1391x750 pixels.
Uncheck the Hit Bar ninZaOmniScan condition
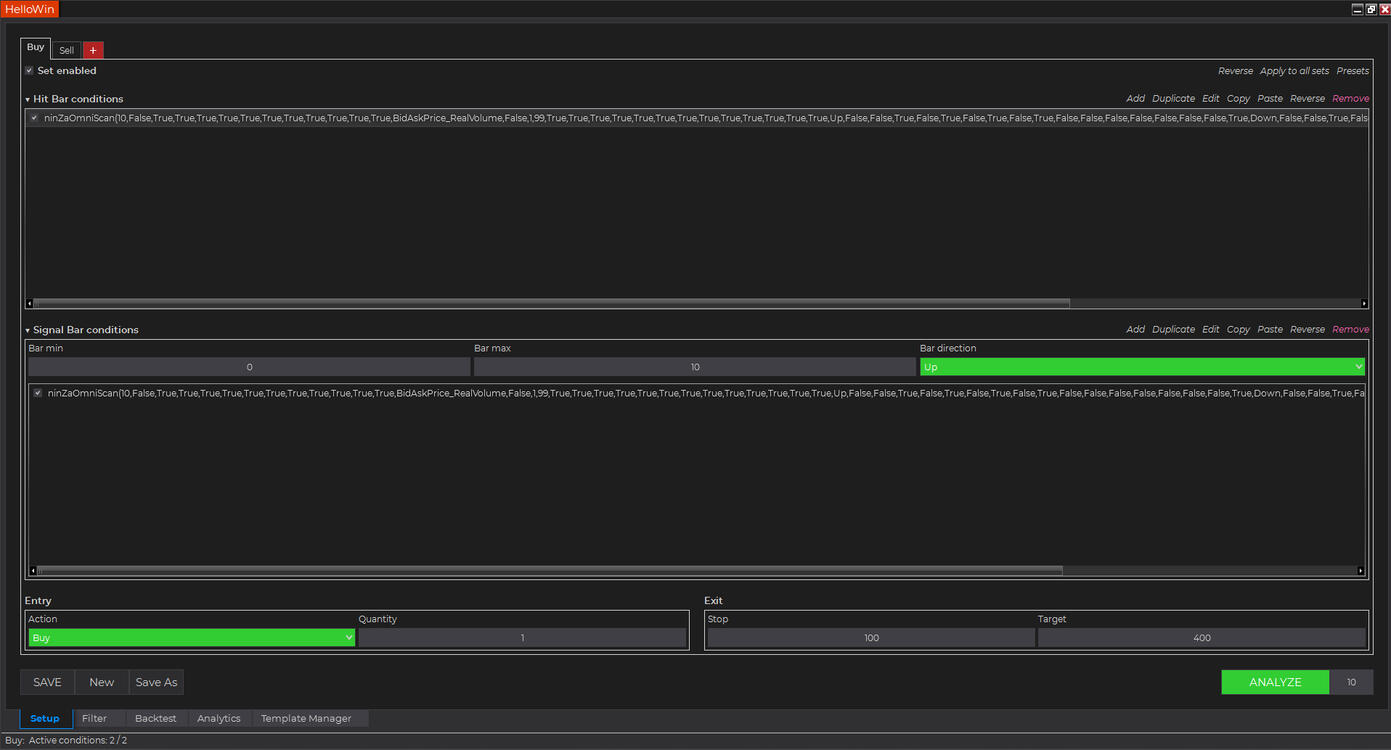coord(34,118)
